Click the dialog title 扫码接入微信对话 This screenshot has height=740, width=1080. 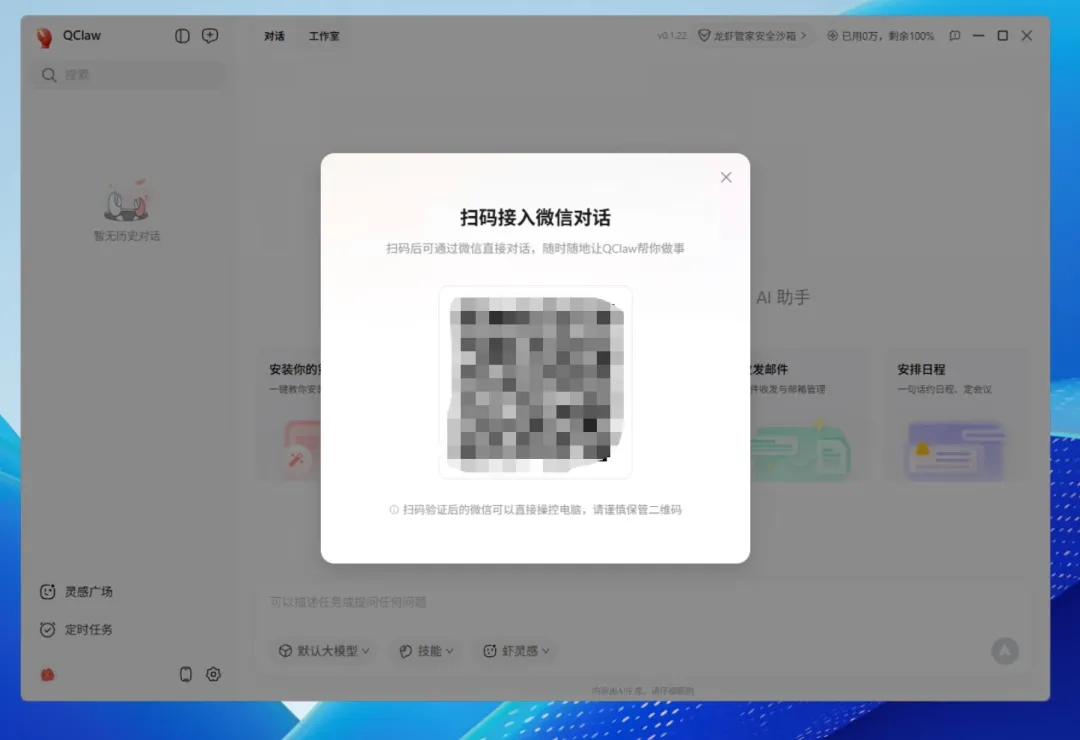pyautogui.click(x=535, y=218)
